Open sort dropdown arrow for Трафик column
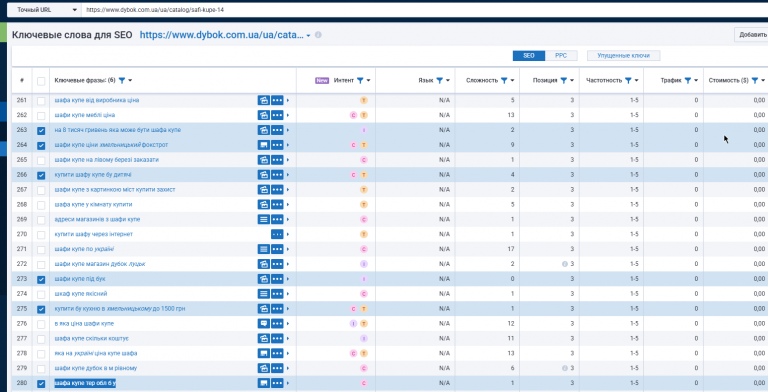This screenshot has height=392, width=768. point(696,80)
